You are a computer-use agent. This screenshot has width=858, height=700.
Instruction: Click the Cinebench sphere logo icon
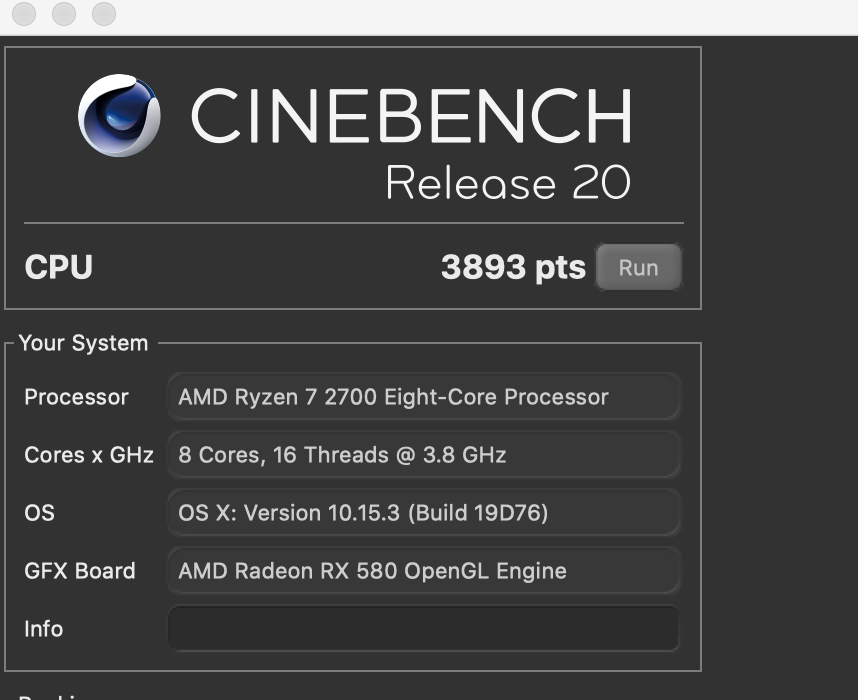pyautogui.click(x=119, y=115)
